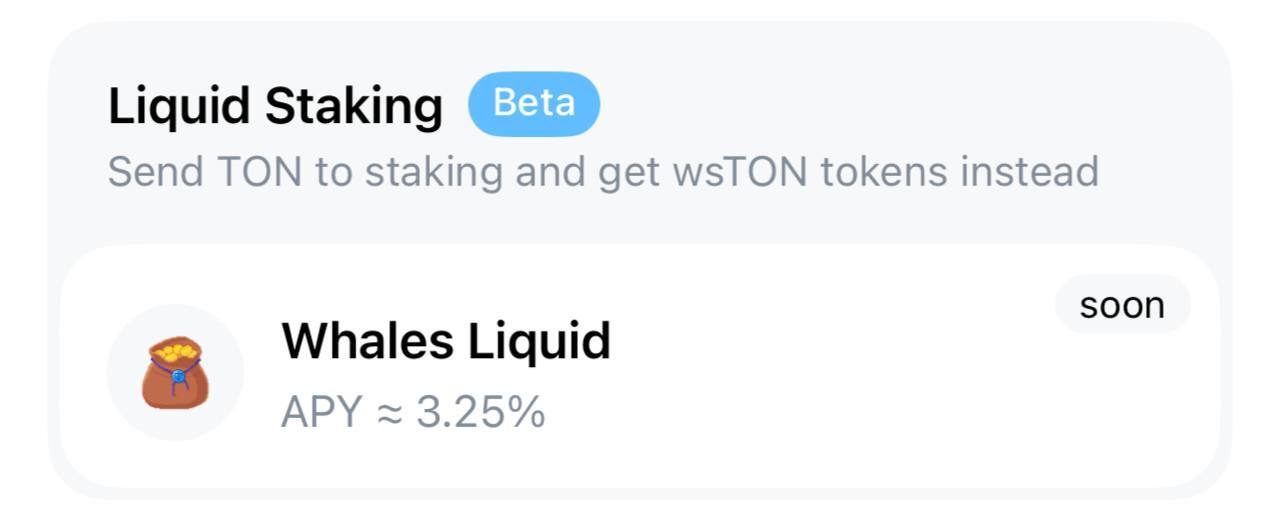Screen dimensions: 1280x526
Task: Tap the Beta badge
Action: coord(534,103)
